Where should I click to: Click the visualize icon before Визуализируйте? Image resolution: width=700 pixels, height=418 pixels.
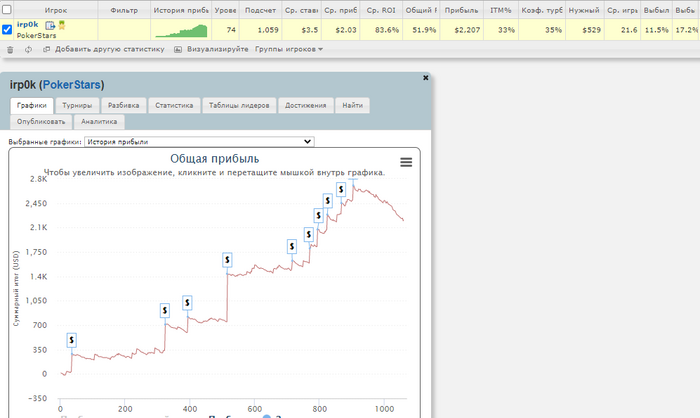click(178, 50)
